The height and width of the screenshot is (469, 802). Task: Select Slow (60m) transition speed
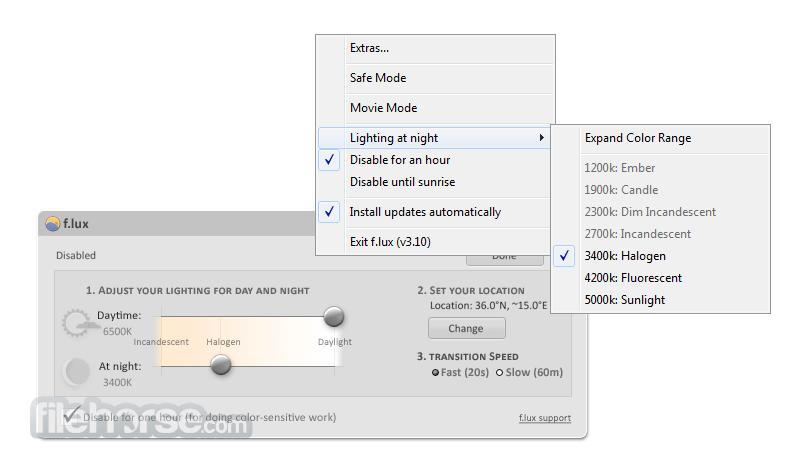click(x=529, y=372)
